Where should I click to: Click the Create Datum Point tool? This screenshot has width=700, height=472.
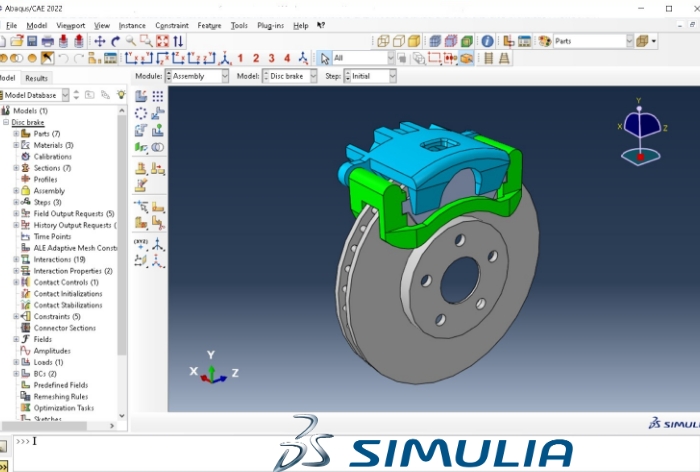coord(141,245)
